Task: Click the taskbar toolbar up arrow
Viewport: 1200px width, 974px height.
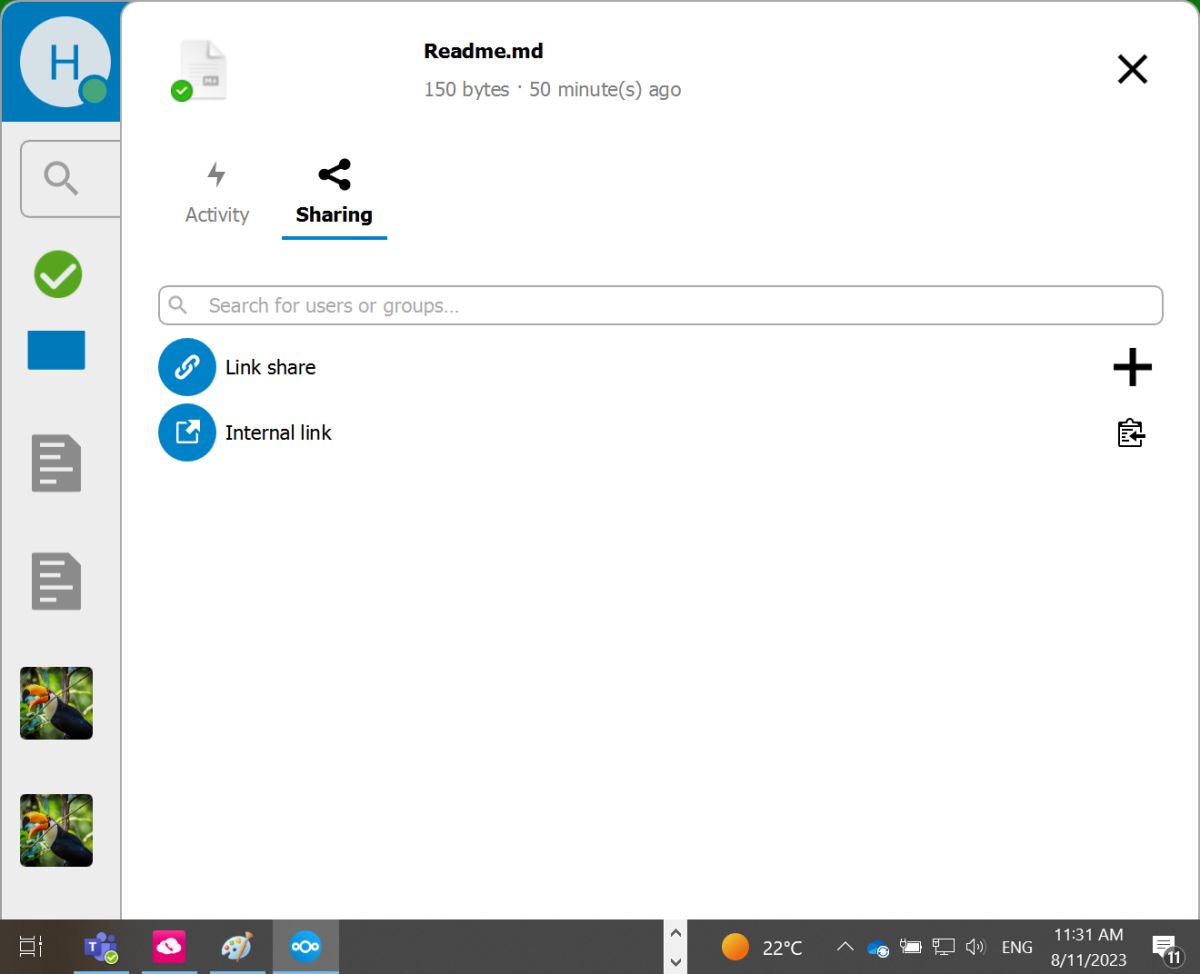Action: 675,933
